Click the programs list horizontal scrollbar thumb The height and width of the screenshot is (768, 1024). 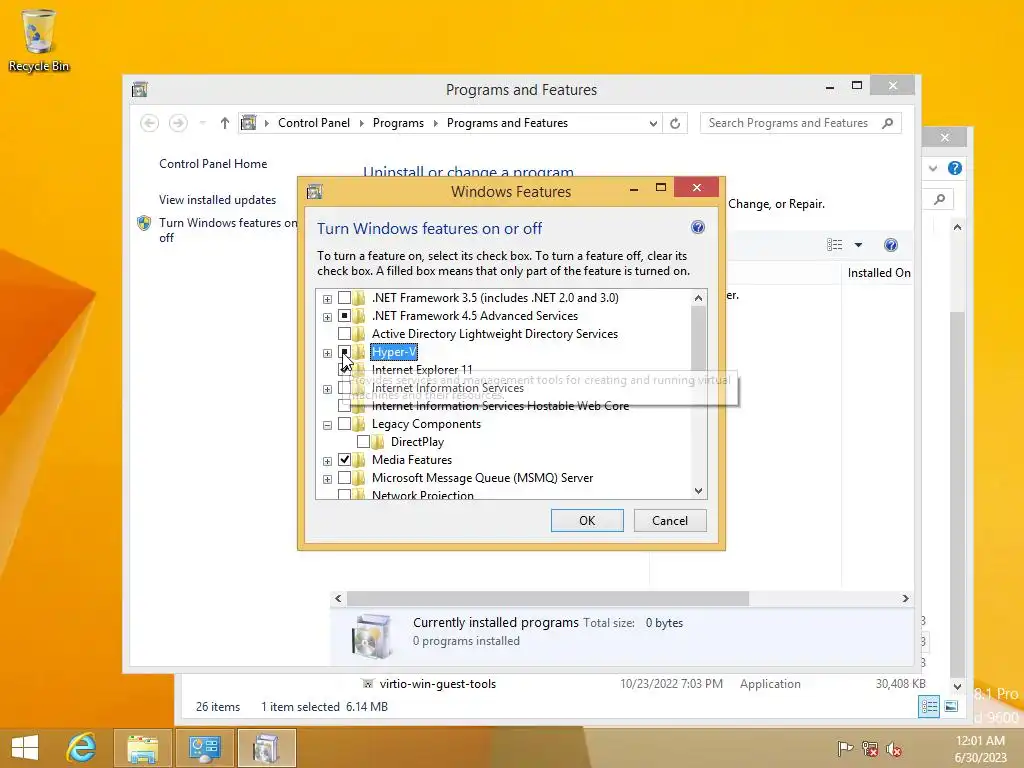[x=548, y=598]
